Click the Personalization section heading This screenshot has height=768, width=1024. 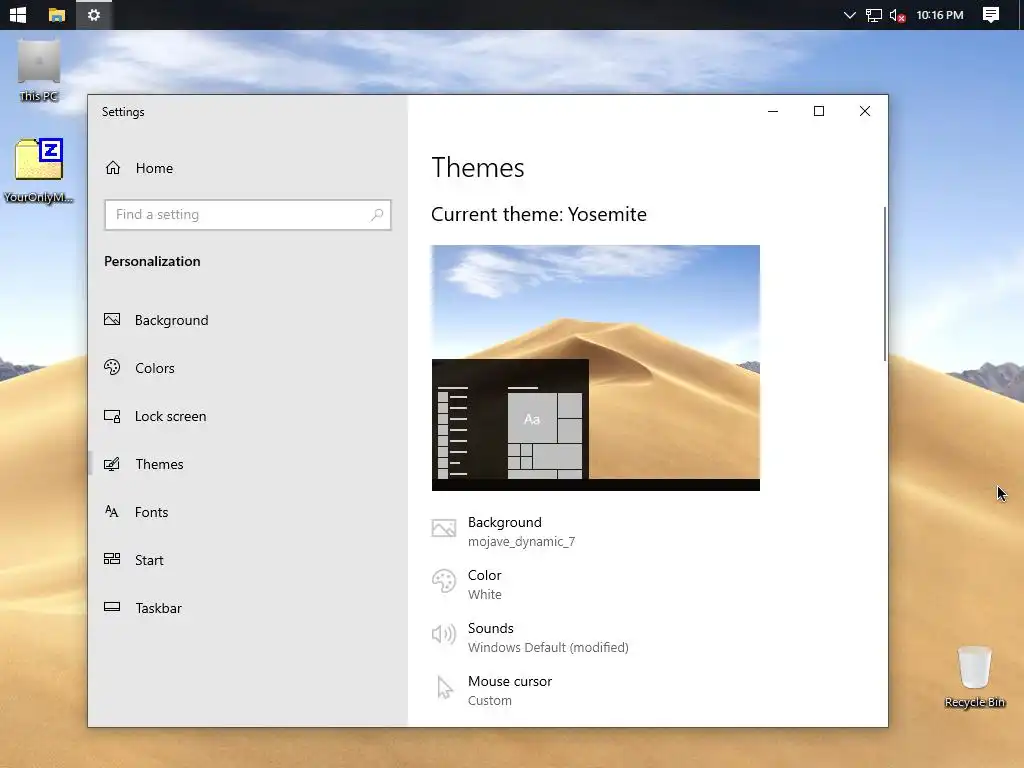(x=152, y=261)
